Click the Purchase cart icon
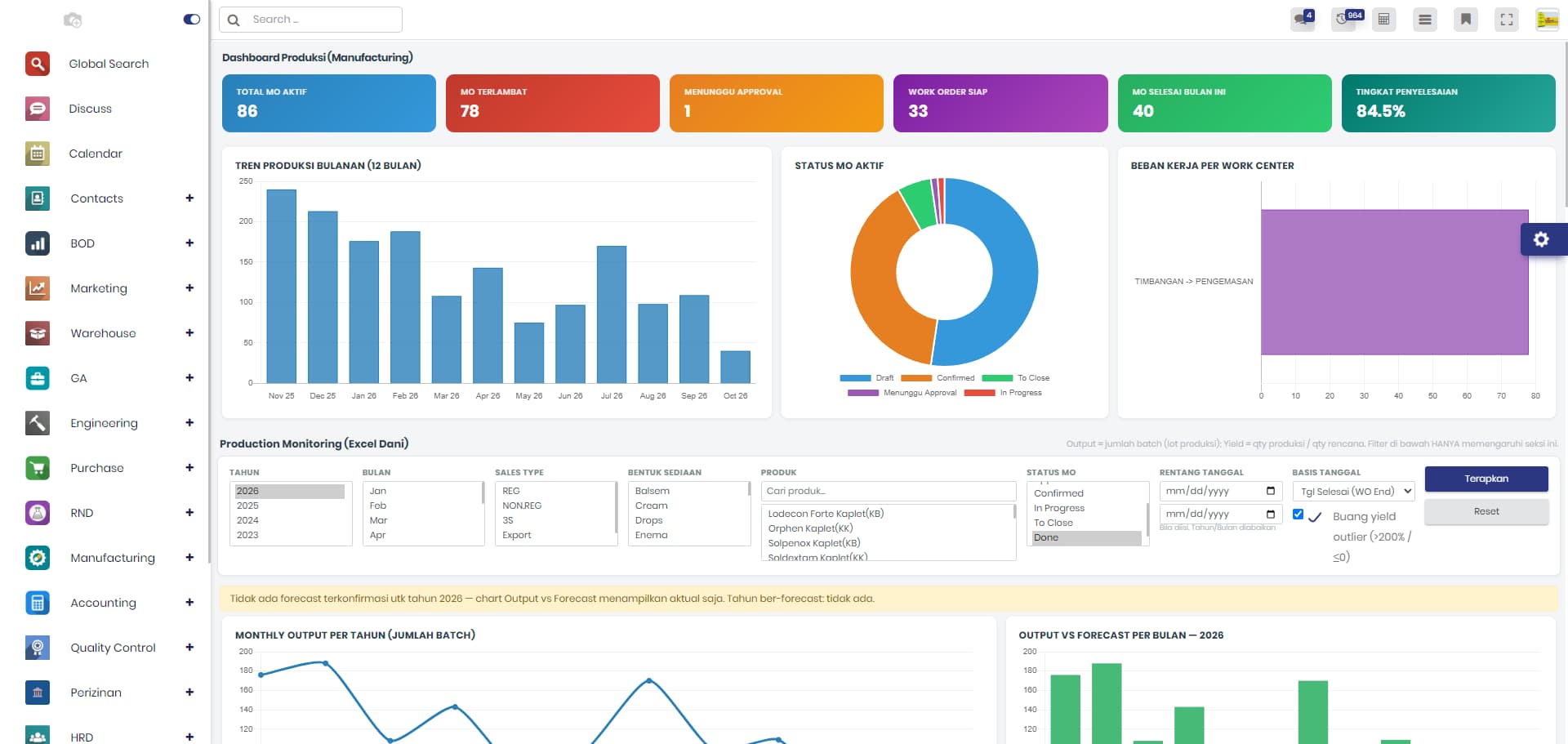Viewport: 1568px width, 744px height. (38, 468)
